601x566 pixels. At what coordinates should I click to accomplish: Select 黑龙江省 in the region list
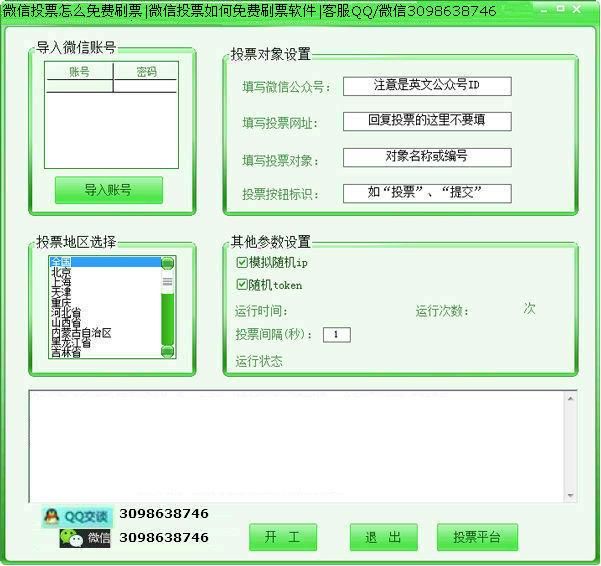click(x=105, y=342)
